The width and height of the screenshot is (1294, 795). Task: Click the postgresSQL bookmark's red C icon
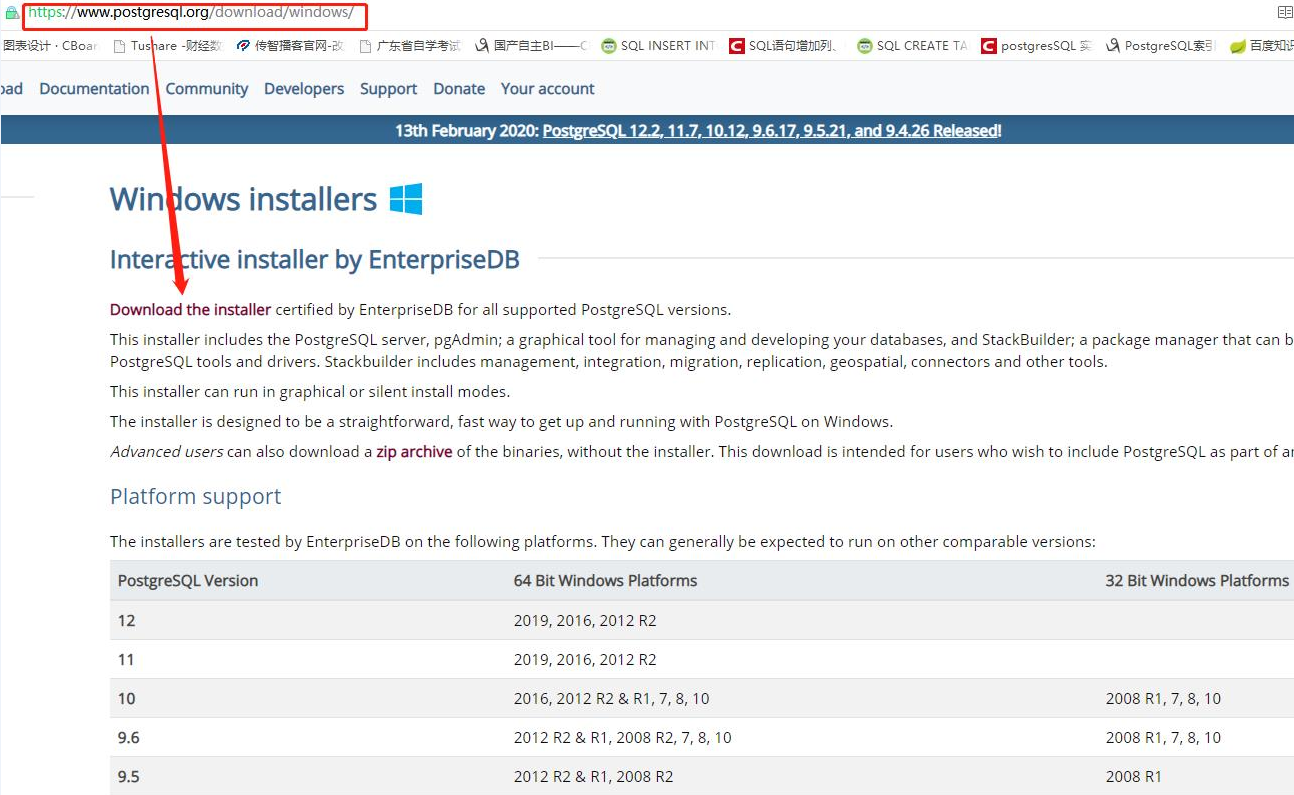tap(989, 46)
